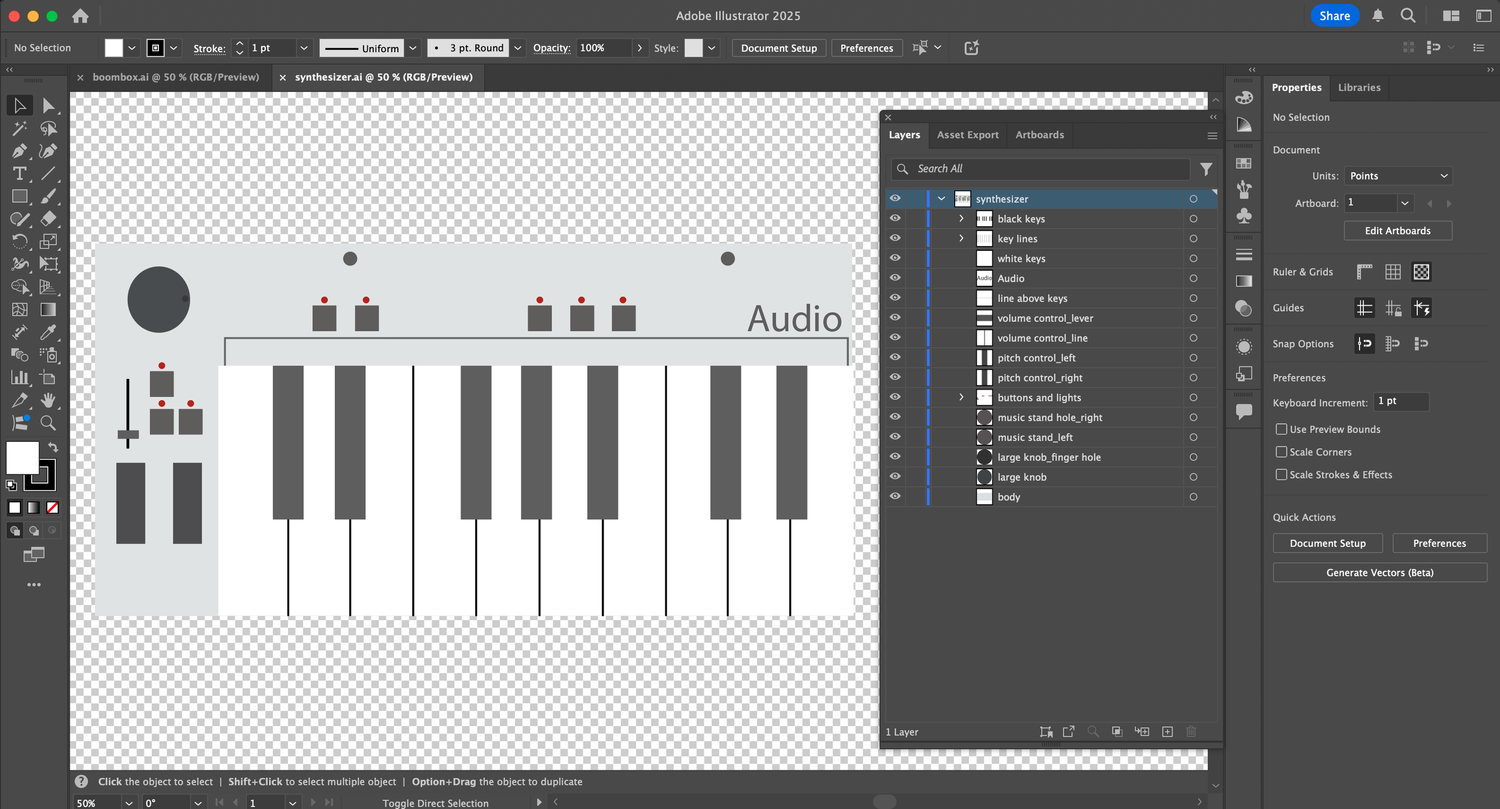This screenshot has width=1500, height=809.
Task: Collapse the synthesizer layer
Action: 941,198
